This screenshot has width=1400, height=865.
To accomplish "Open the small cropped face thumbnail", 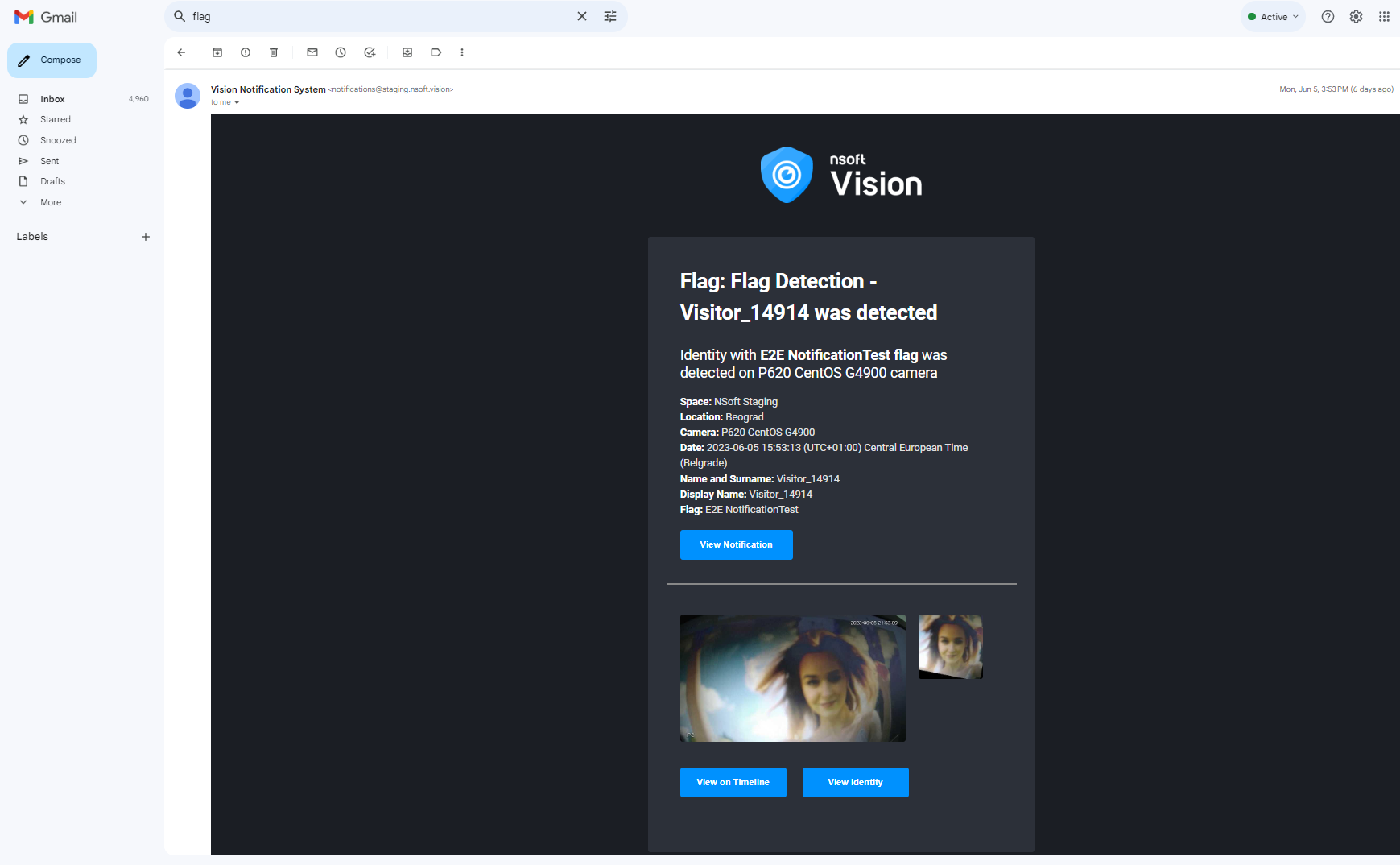I will click(x=951, y=647).
